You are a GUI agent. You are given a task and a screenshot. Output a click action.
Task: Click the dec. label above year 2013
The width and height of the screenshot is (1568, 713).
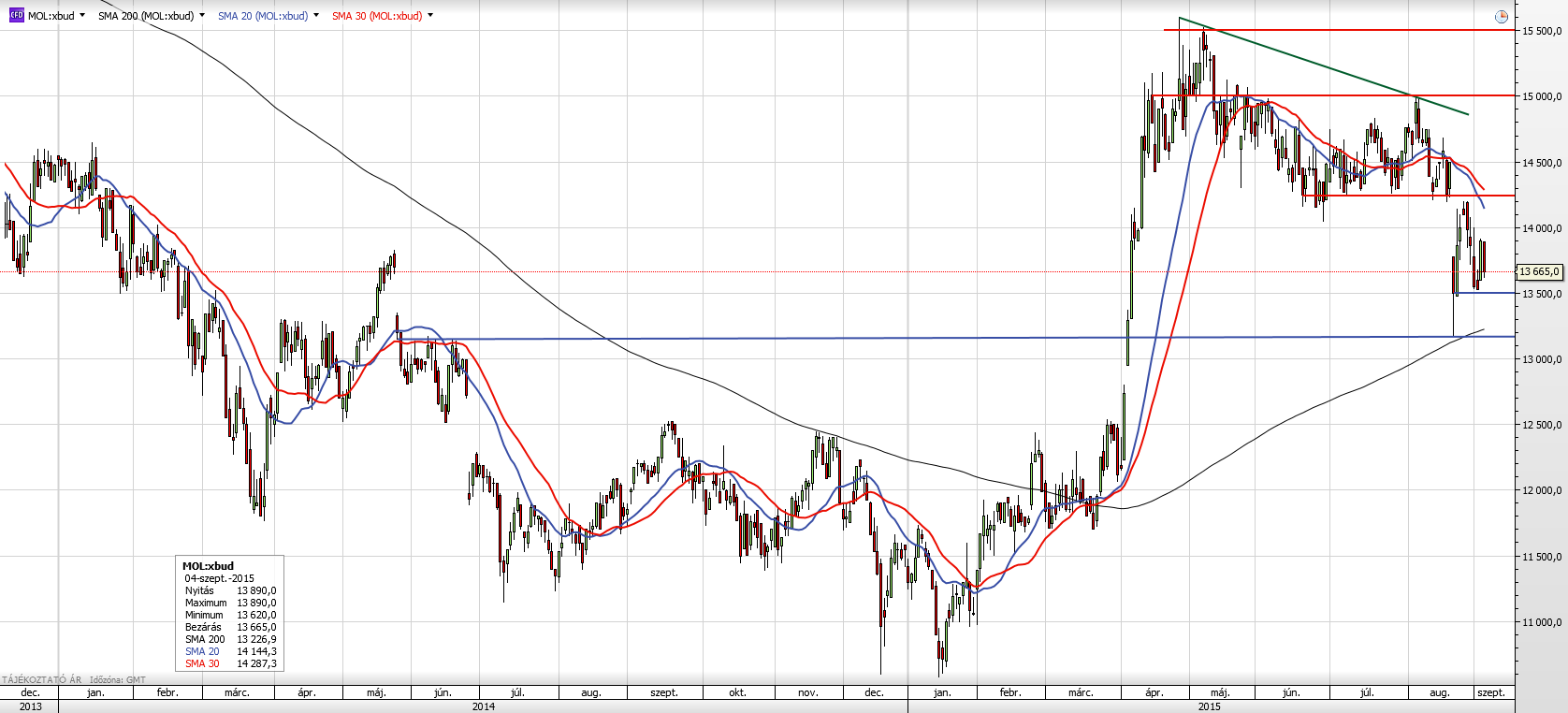pos(31,693)
